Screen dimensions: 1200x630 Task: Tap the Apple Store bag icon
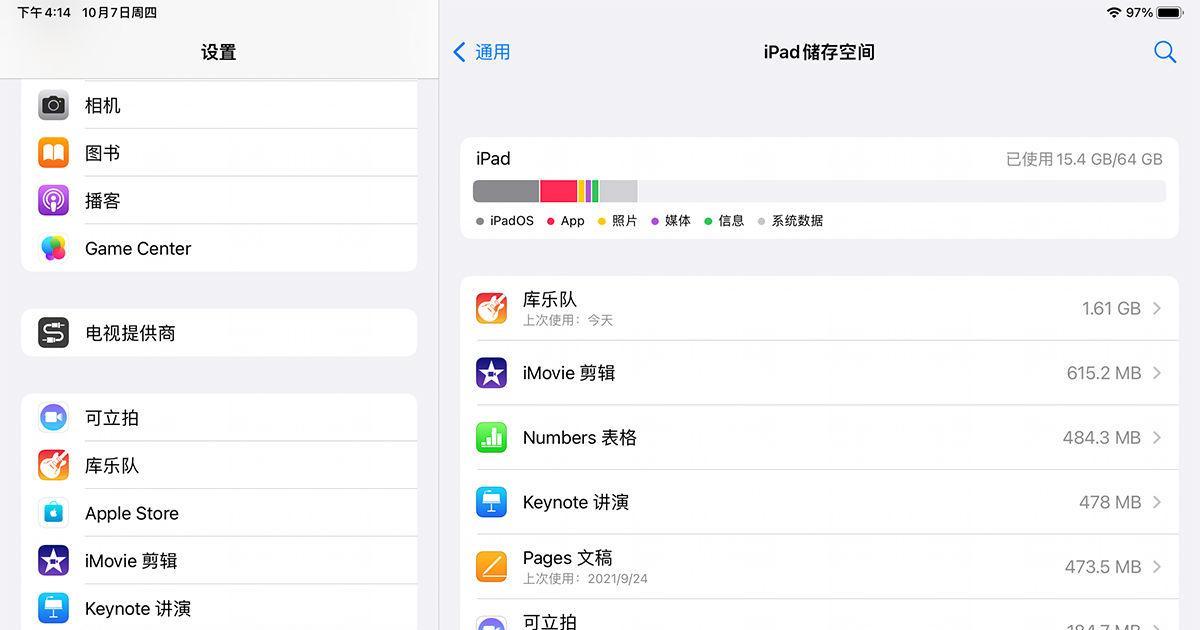click(x=53, y=514)
